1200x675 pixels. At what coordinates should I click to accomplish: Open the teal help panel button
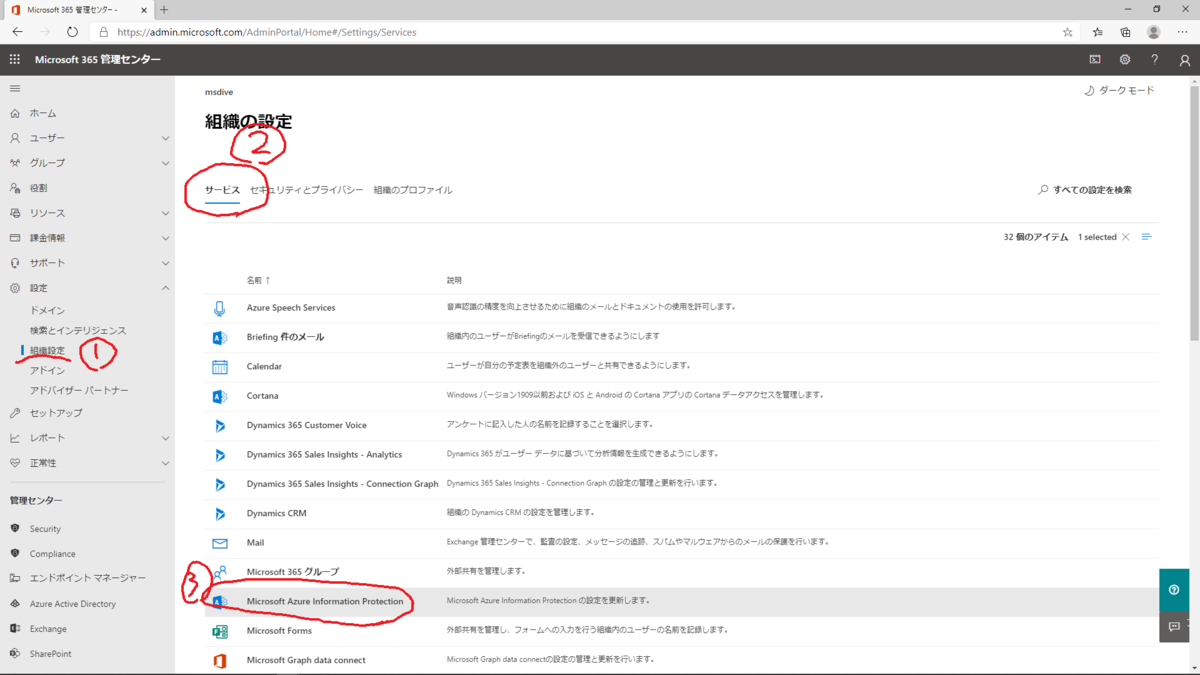[x=1174, y=590]
